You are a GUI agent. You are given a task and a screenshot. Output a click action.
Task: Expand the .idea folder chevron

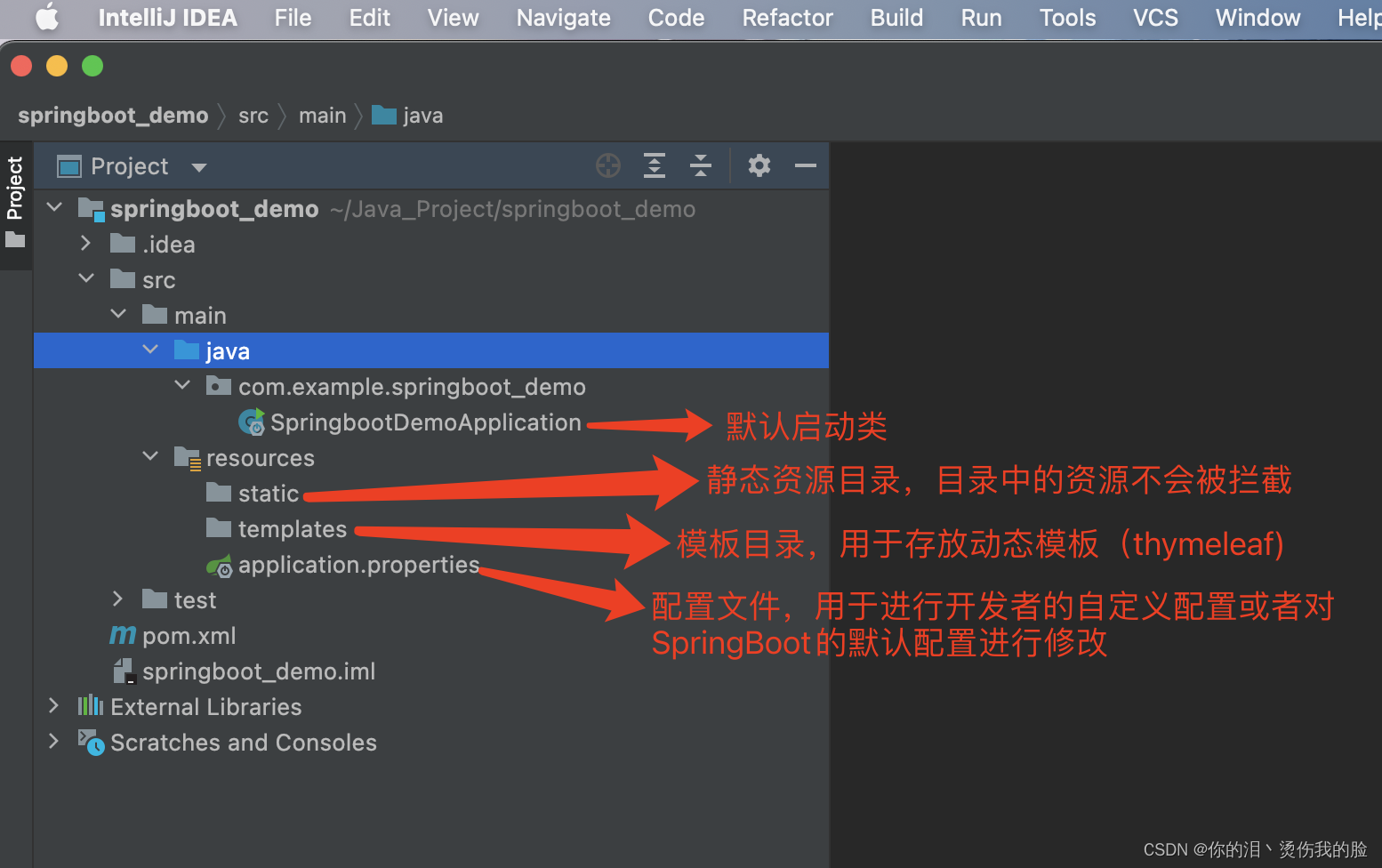[x=86, y=243]
